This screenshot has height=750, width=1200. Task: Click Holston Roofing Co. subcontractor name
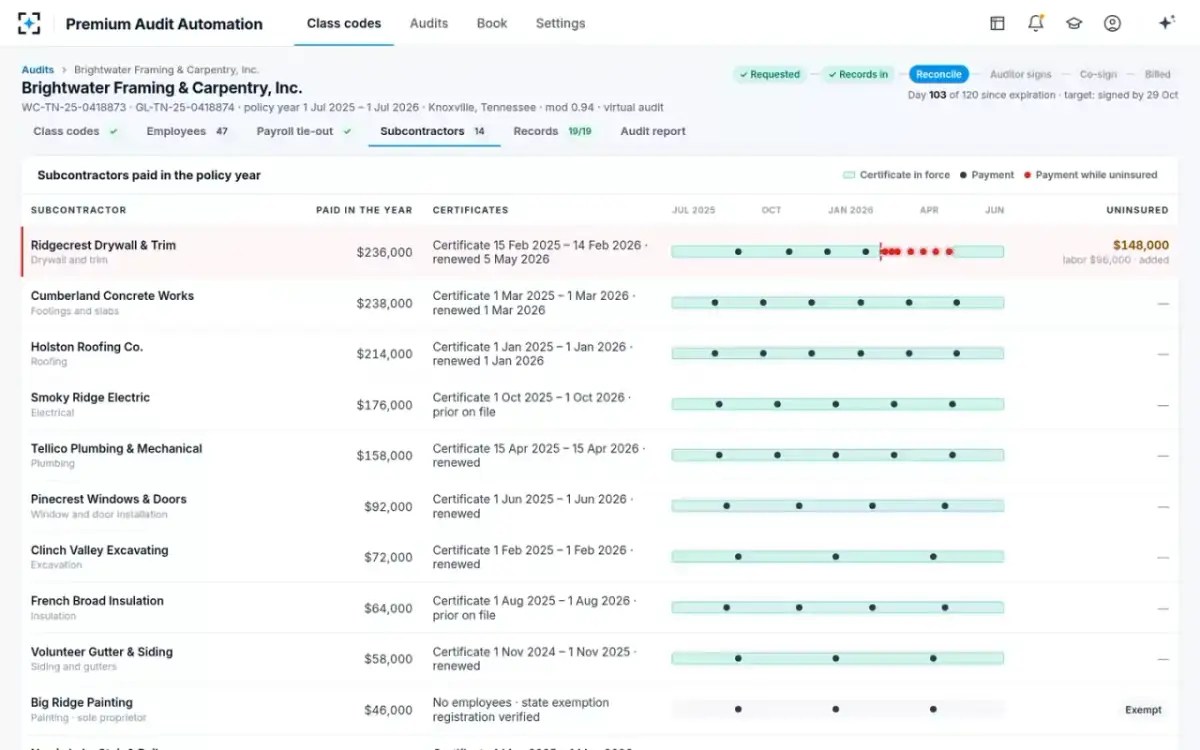coord(87,347)
